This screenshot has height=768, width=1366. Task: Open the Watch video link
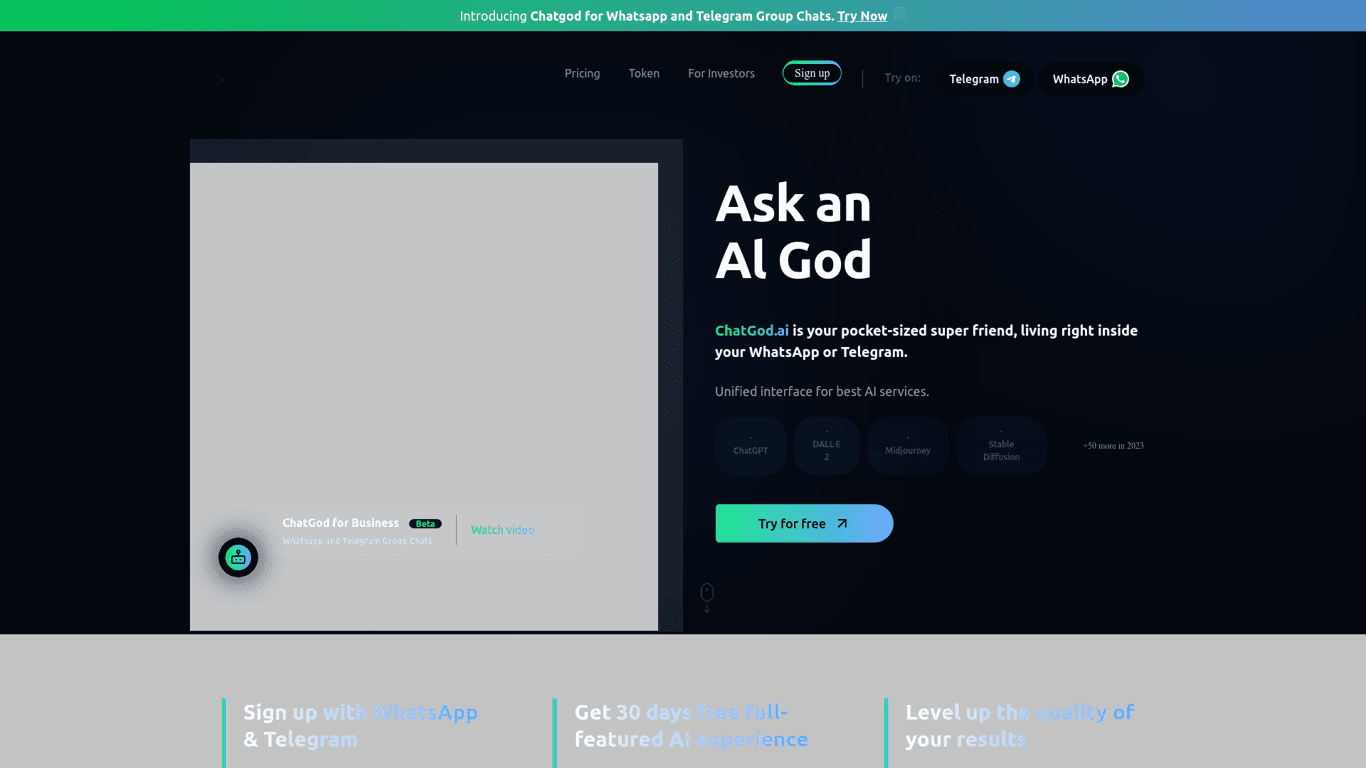coord(502,530)
